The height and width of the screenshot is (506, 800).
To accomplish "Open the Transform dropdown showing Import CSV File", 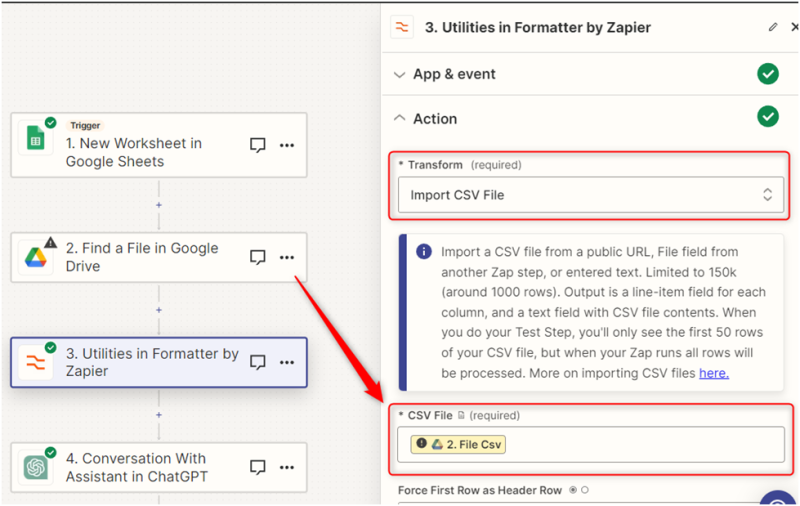I will pos(590,195).
